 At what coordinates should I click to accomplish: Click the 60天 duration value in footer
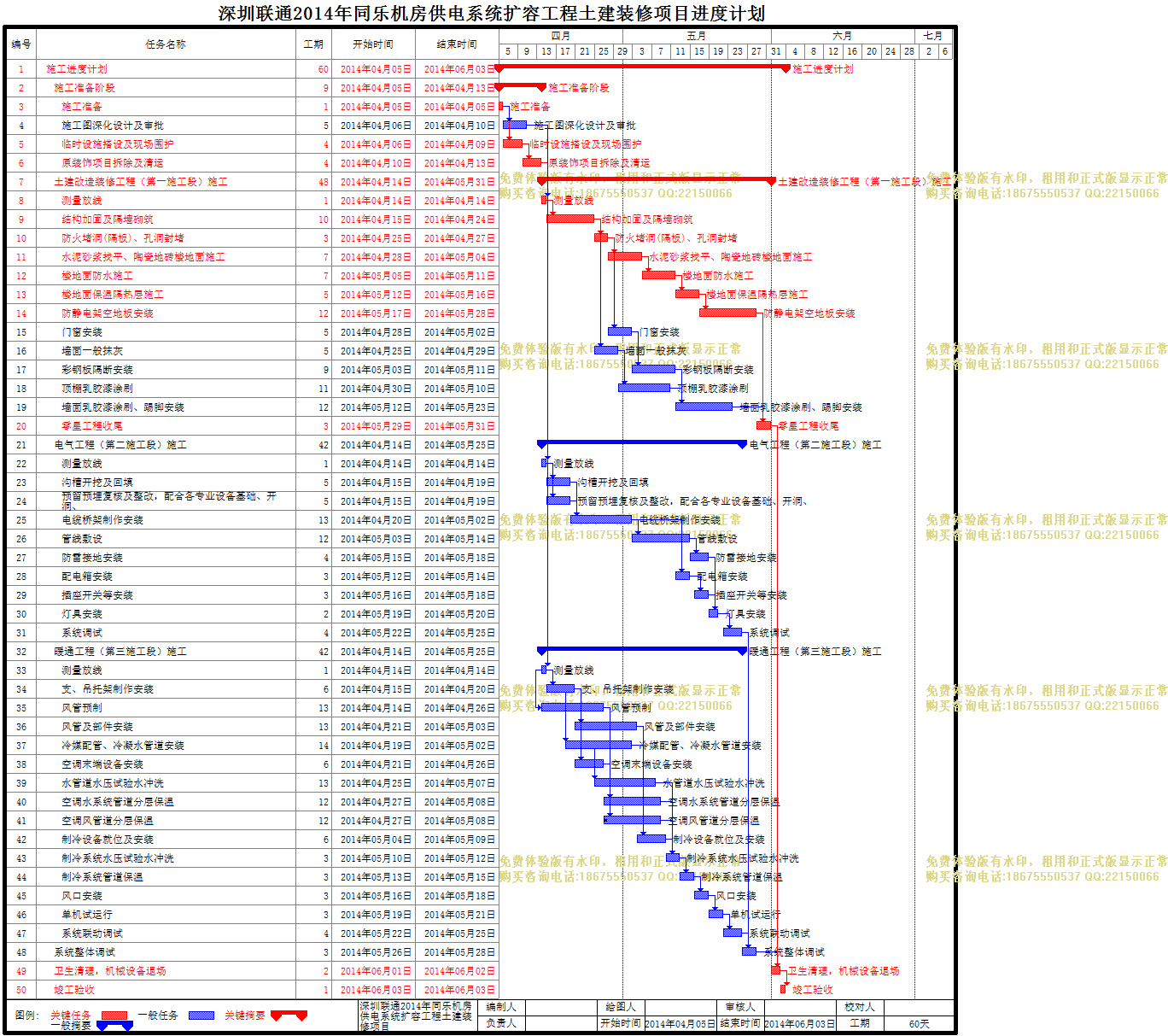(919, 1023)
